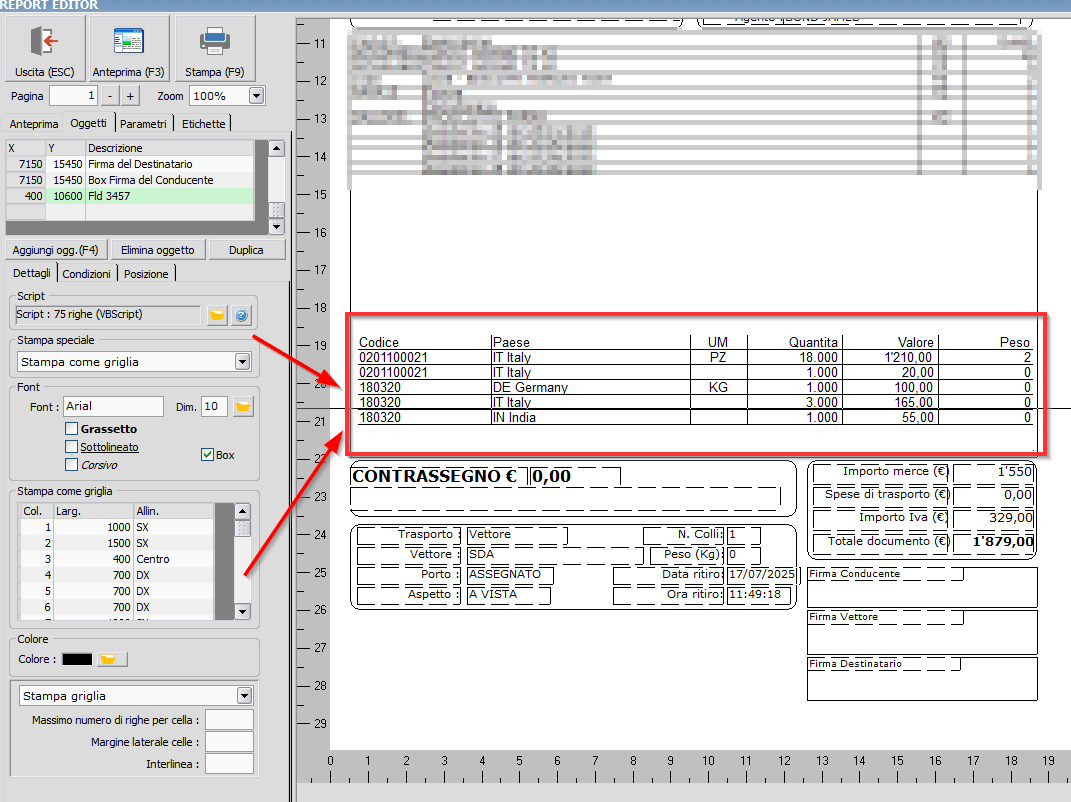Click the Interlinea input field
Screen dimensions: 1071x802
click(229, 764)
